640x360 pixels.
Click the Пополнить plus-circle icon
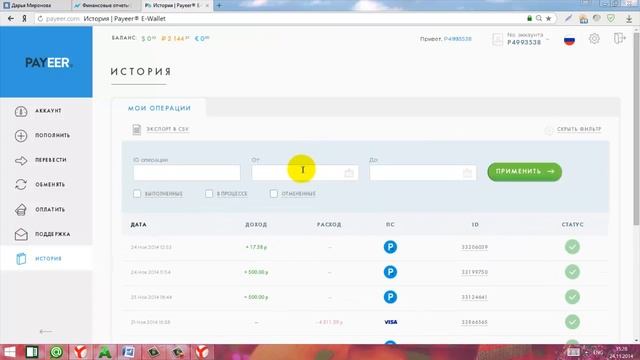coord(21,136)
